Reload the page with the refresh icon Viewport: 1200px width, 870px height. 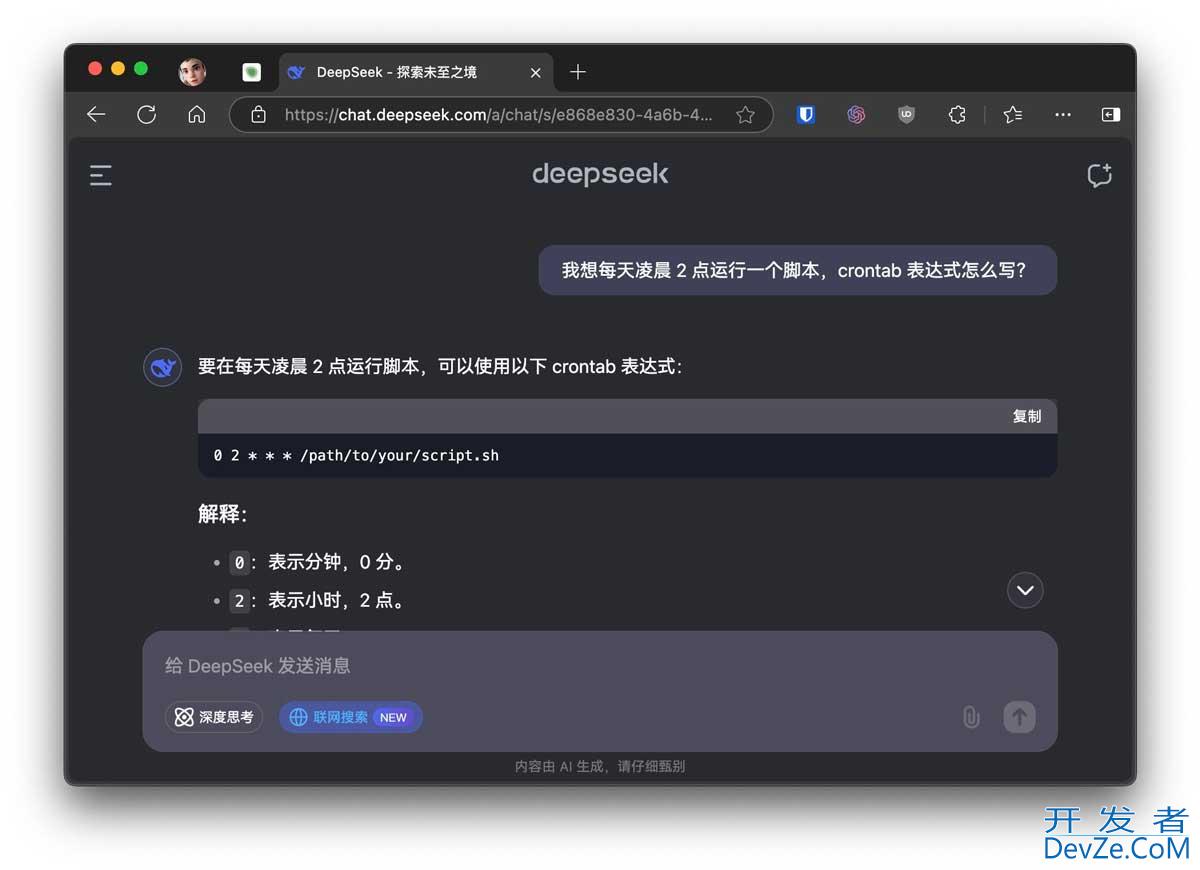pyautogui.click(x=146, y=114)
